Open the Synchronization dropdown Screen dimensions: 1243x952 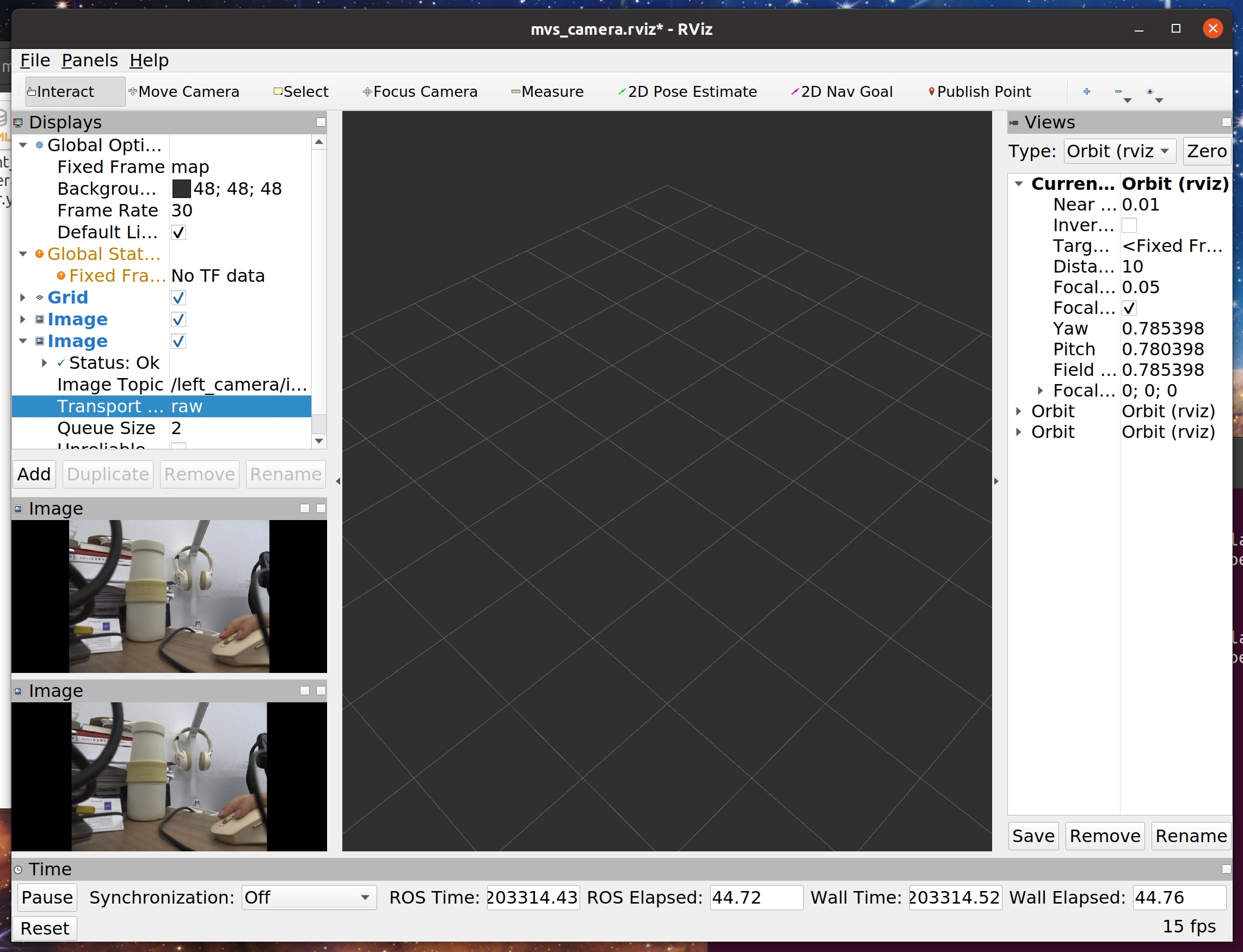tap(309, 897)
